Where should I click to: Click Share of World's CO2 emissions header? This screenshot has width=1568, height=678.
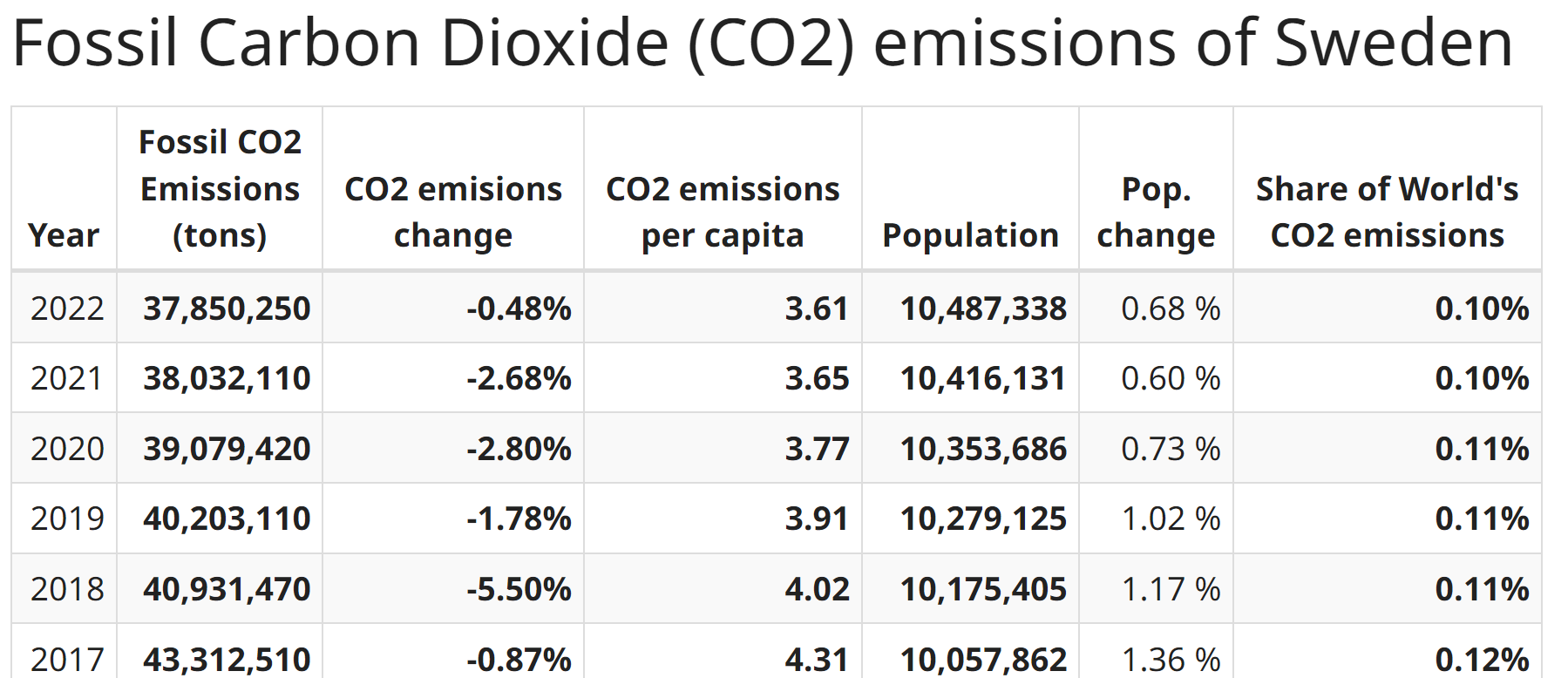pyautogui.click(x=1387, y=212)
